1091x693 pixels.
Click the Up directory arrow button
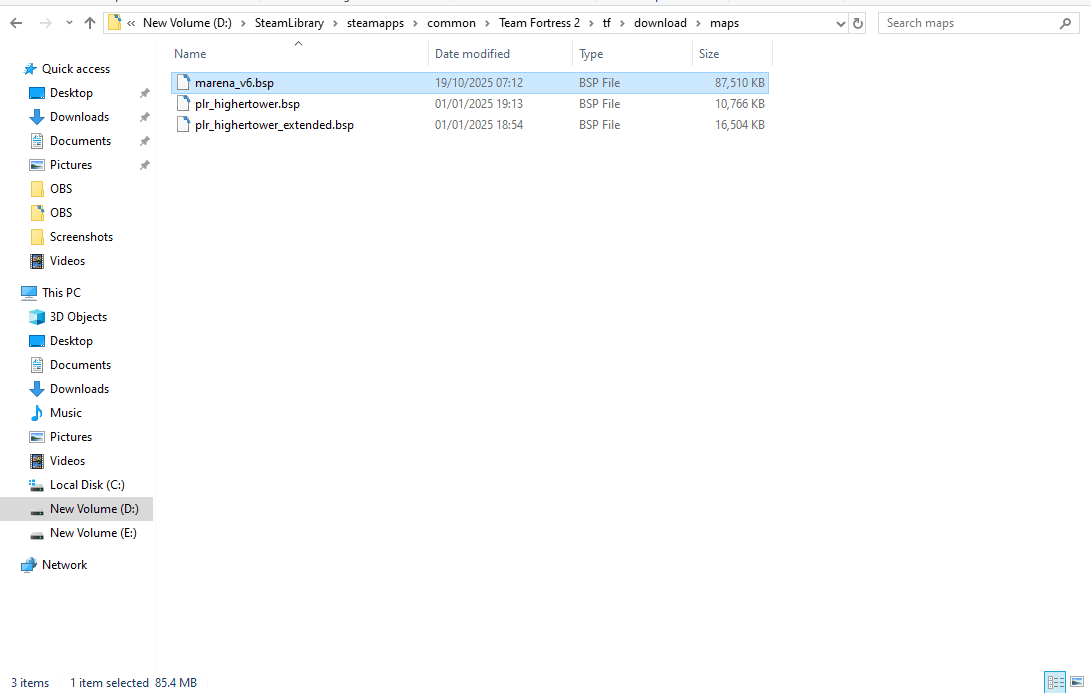pos(90,23)
